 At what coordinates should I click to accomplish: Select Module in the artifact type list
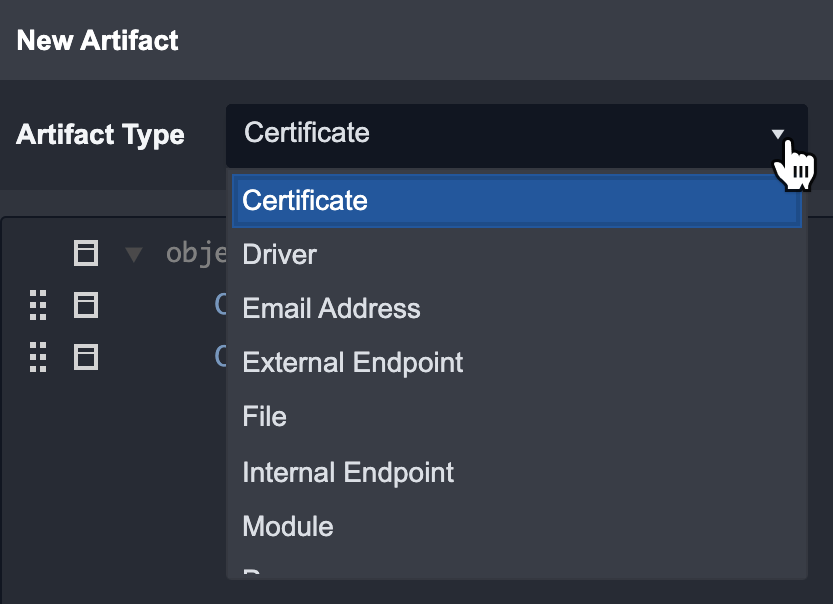tap(288, 526)
